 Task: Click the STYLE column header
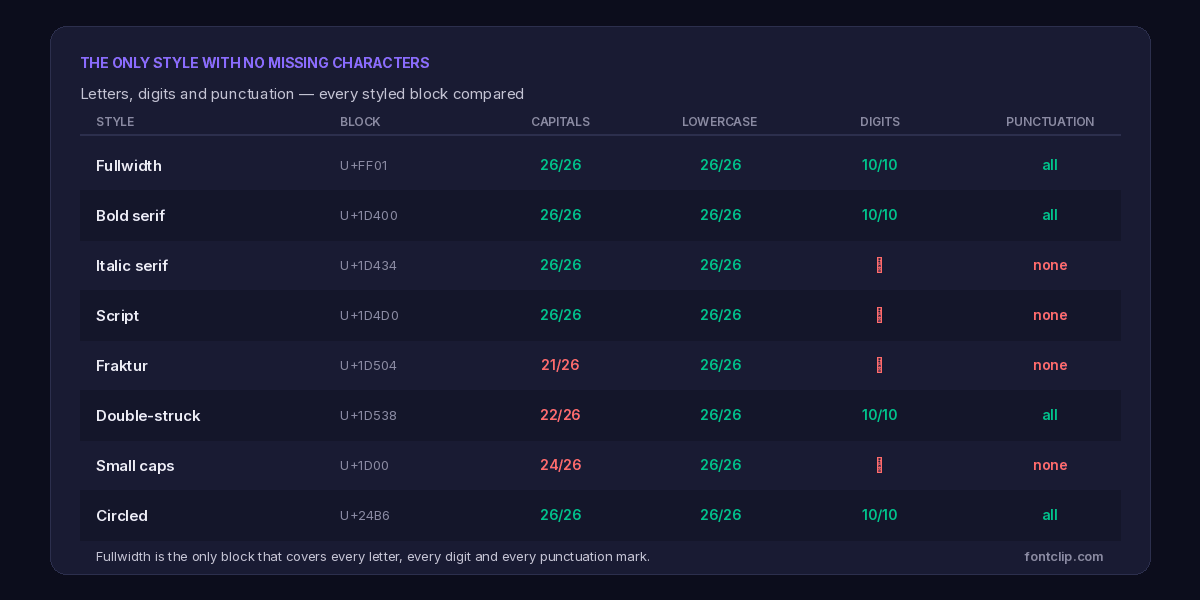point(115,122)
